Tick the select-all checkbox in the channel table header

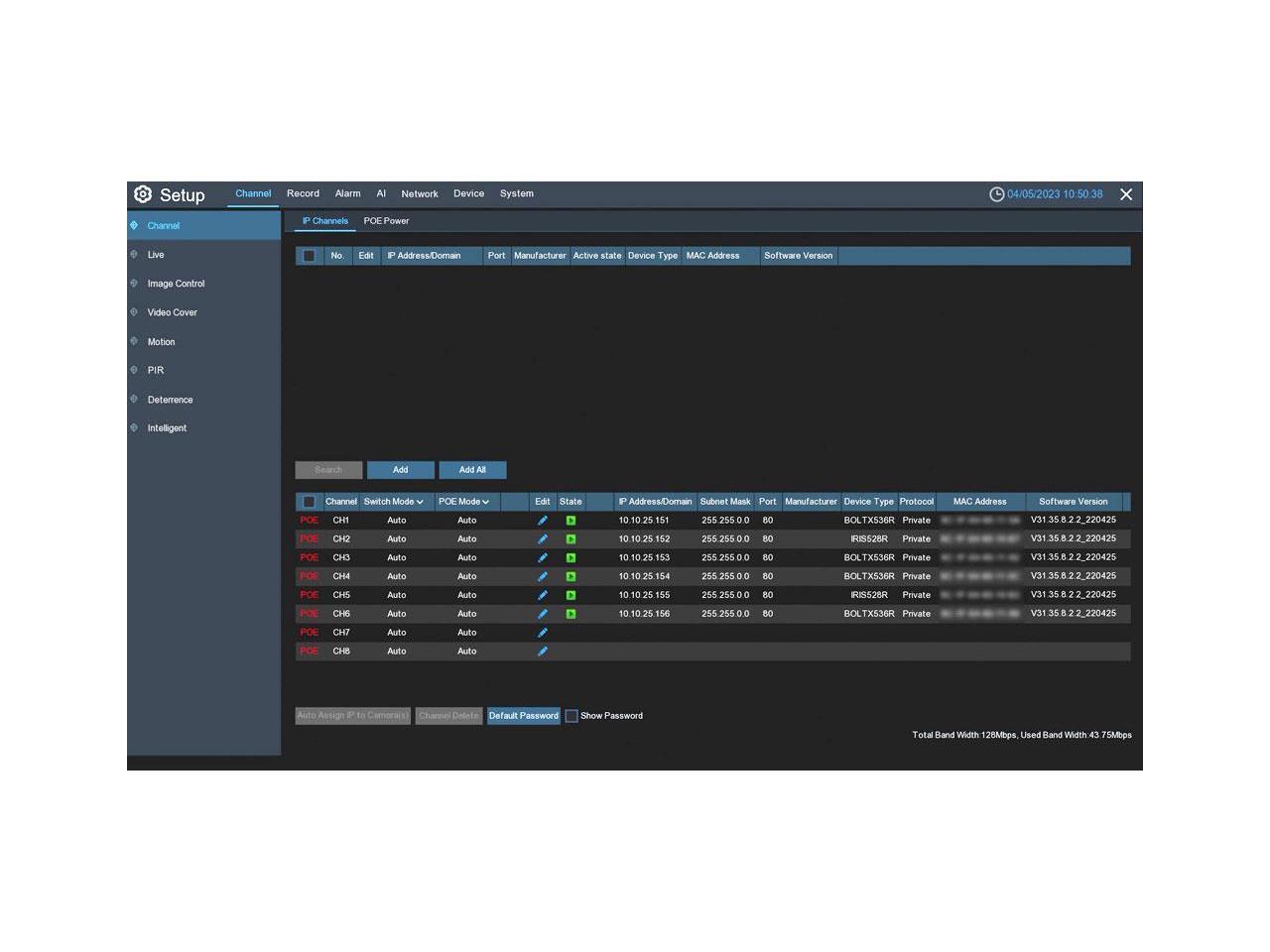click(309, 502)
